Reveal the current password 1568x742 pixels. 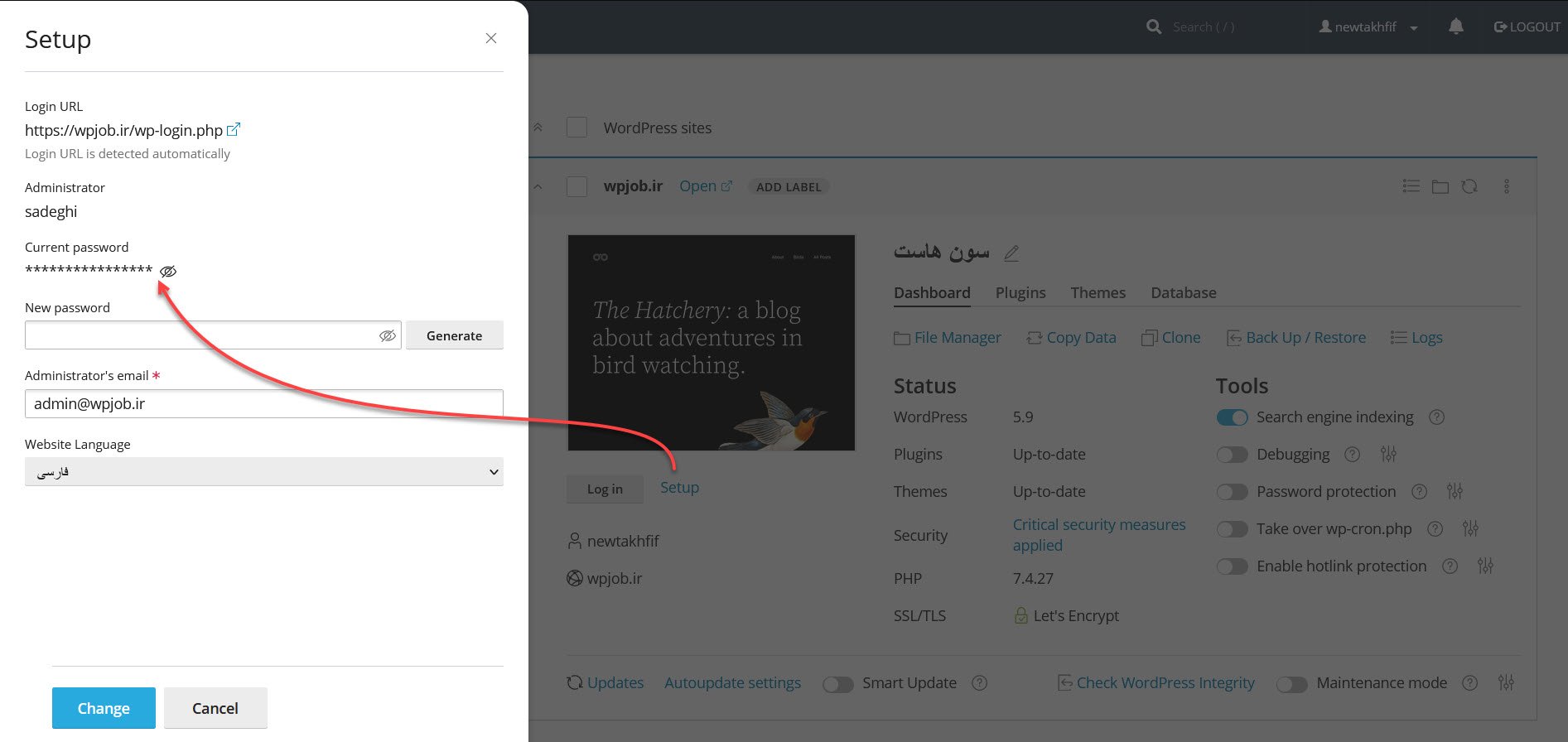click(168, 271)
